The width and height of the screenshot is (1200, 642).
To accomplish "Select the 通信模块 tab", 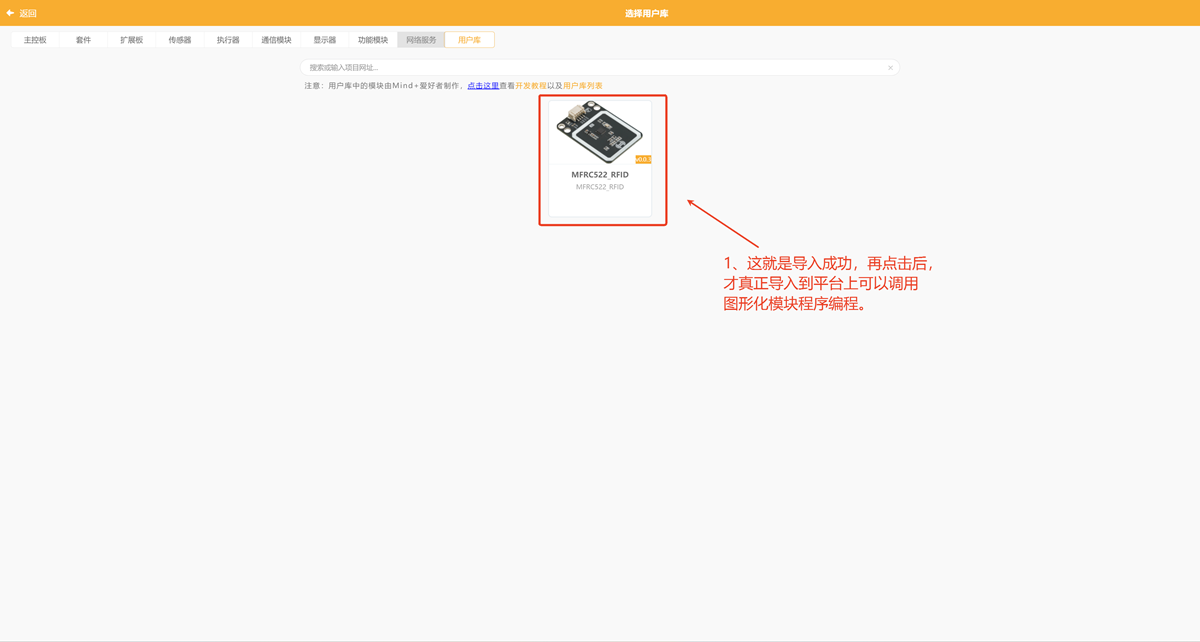I will (x=276, y=40).
